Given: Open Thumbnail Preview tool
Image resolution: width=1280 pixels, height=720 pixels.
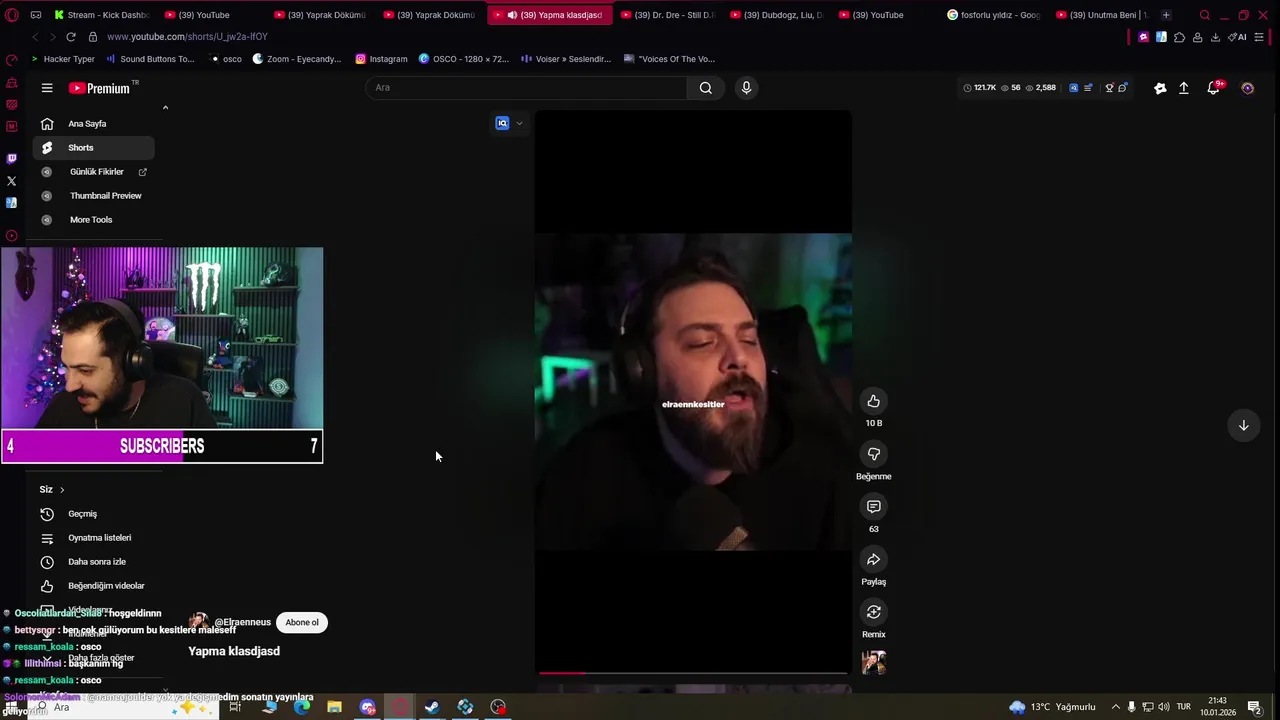Looking at the screenshot, I should tap(94, 196).
